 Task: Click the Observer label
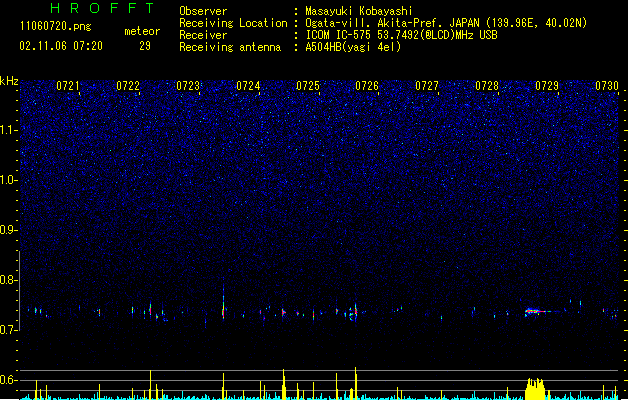tap(203, 11)
